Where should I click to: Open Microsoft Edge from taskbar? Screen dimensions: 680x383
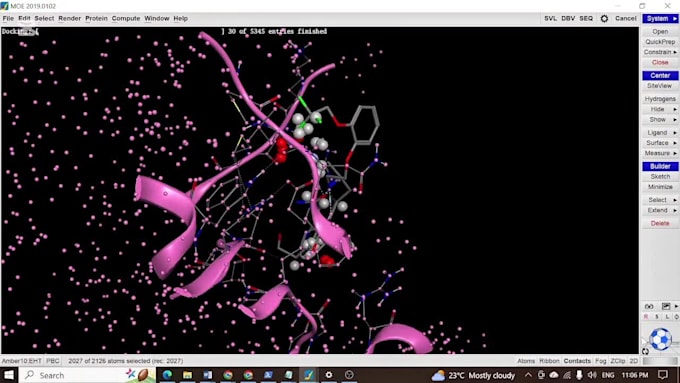pos(167,375)
